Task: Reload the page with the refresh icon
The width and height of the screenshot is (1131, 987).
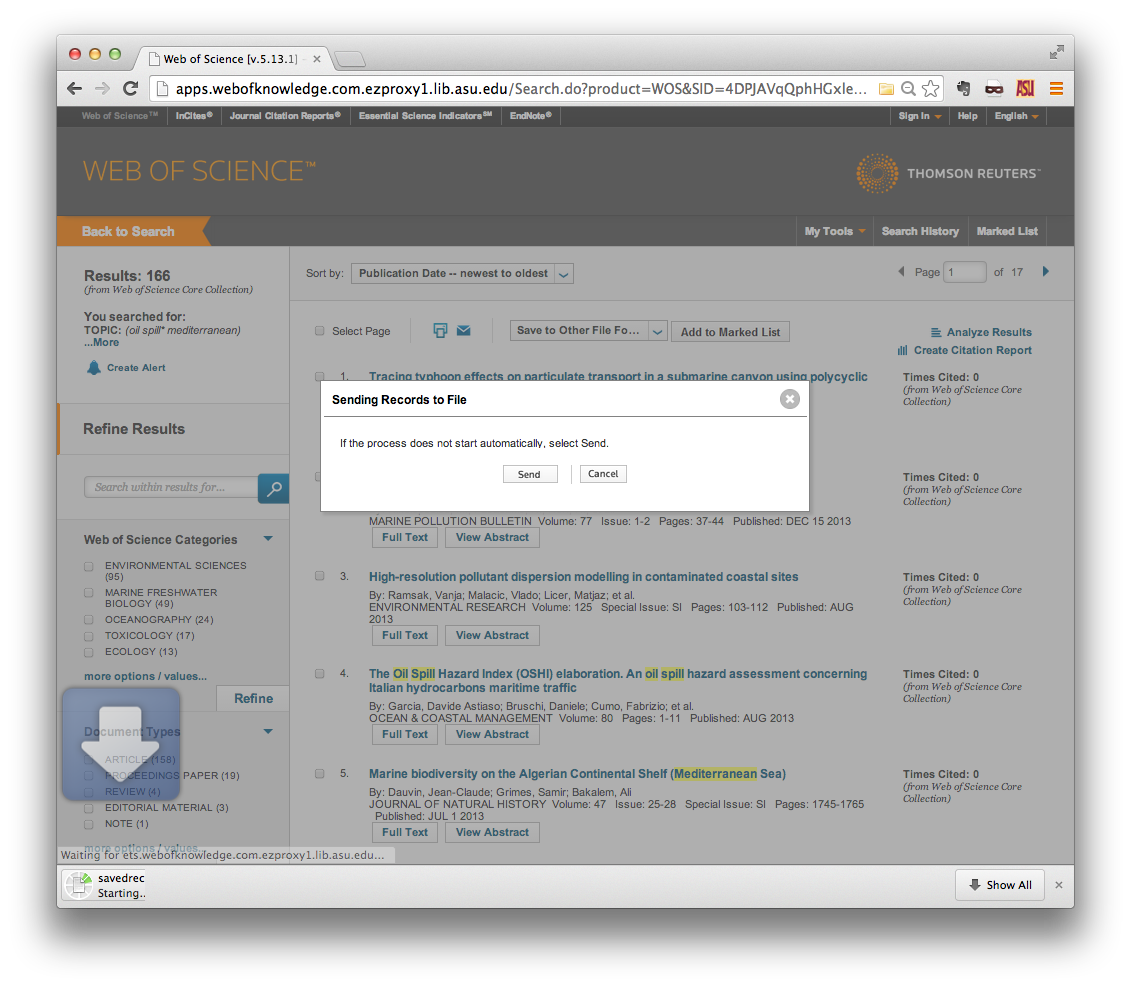Action: (131, 89)
